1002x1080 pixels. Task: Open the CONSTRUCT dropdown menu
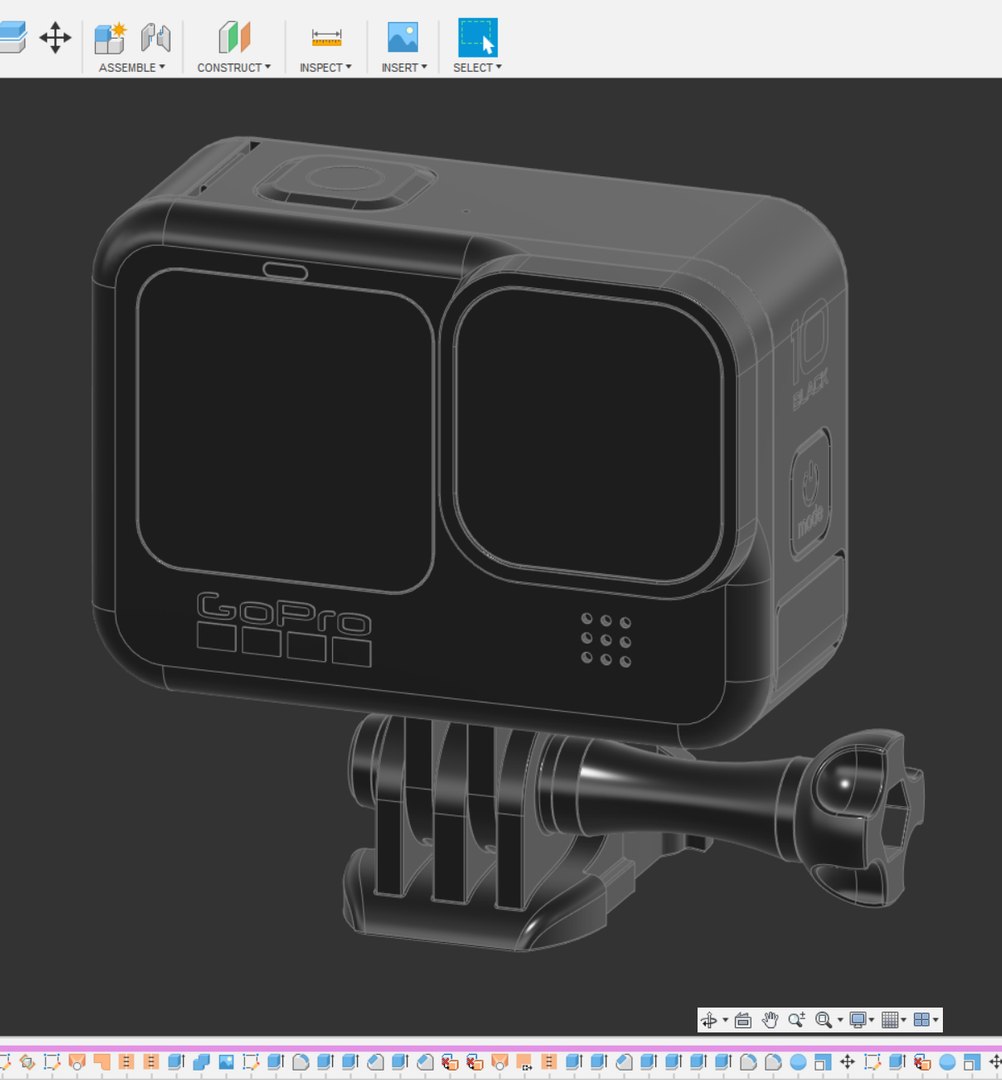pos(233,68)
